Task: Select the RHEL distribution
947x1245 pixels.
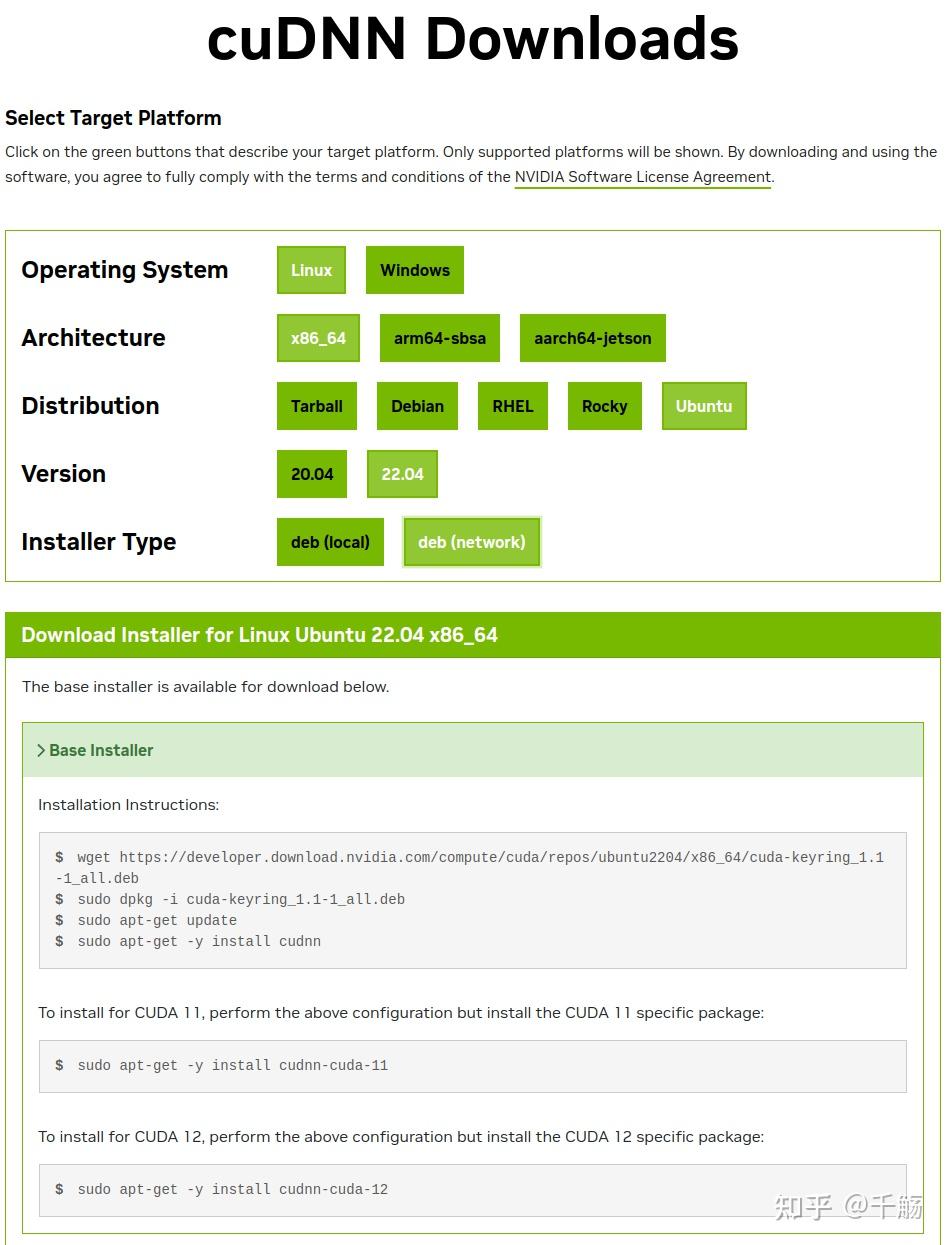Action: (x=512, y=406)
